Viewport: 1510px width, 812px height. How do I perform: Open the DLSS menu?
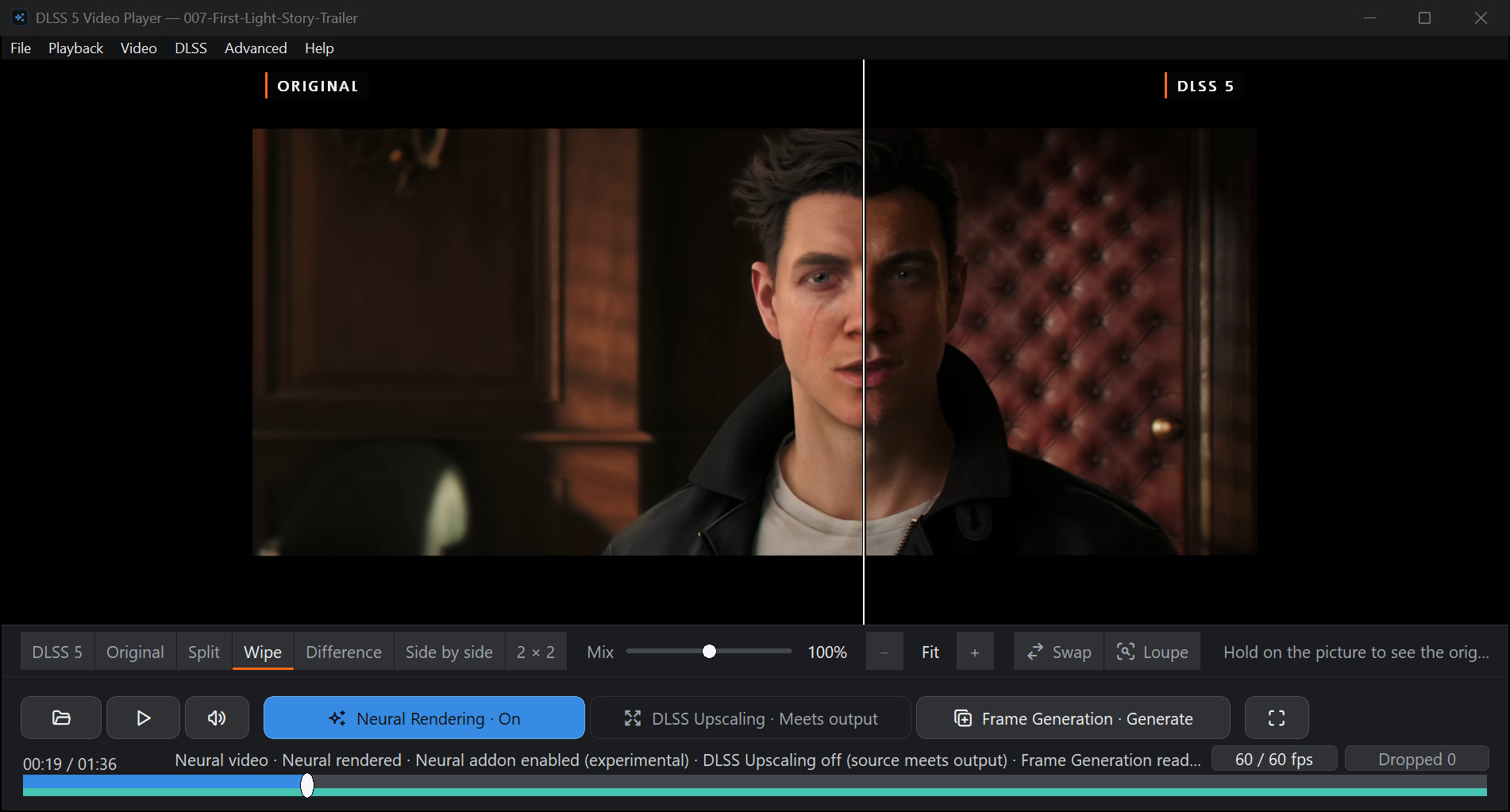point(191,48)
